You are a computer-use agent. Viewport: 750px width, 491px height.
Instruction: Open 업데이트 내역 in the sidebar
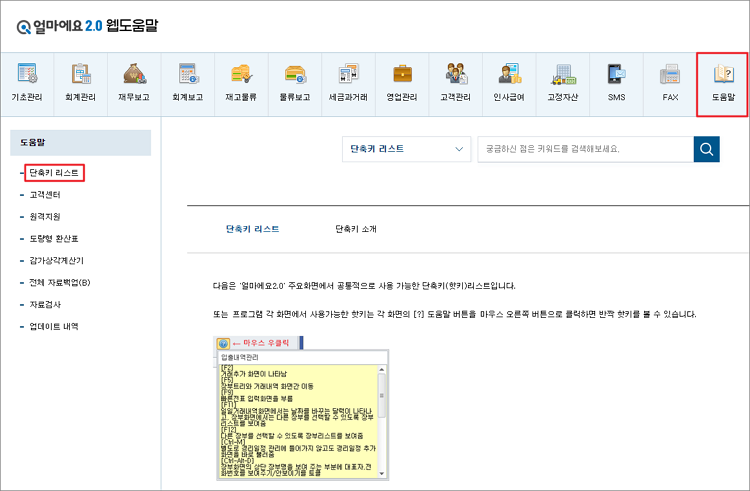(x=54, y=327)
